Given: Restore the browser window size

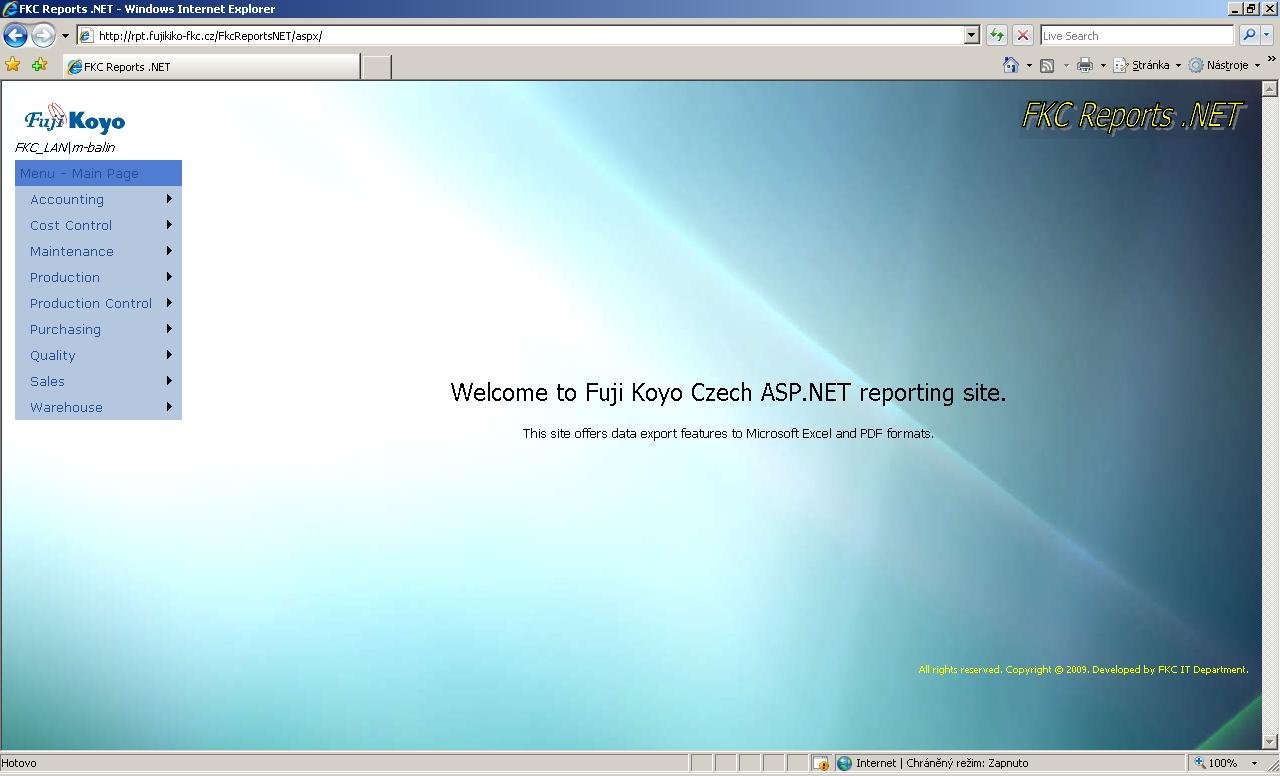Looking at the screenshot, I should [1250, 8].
